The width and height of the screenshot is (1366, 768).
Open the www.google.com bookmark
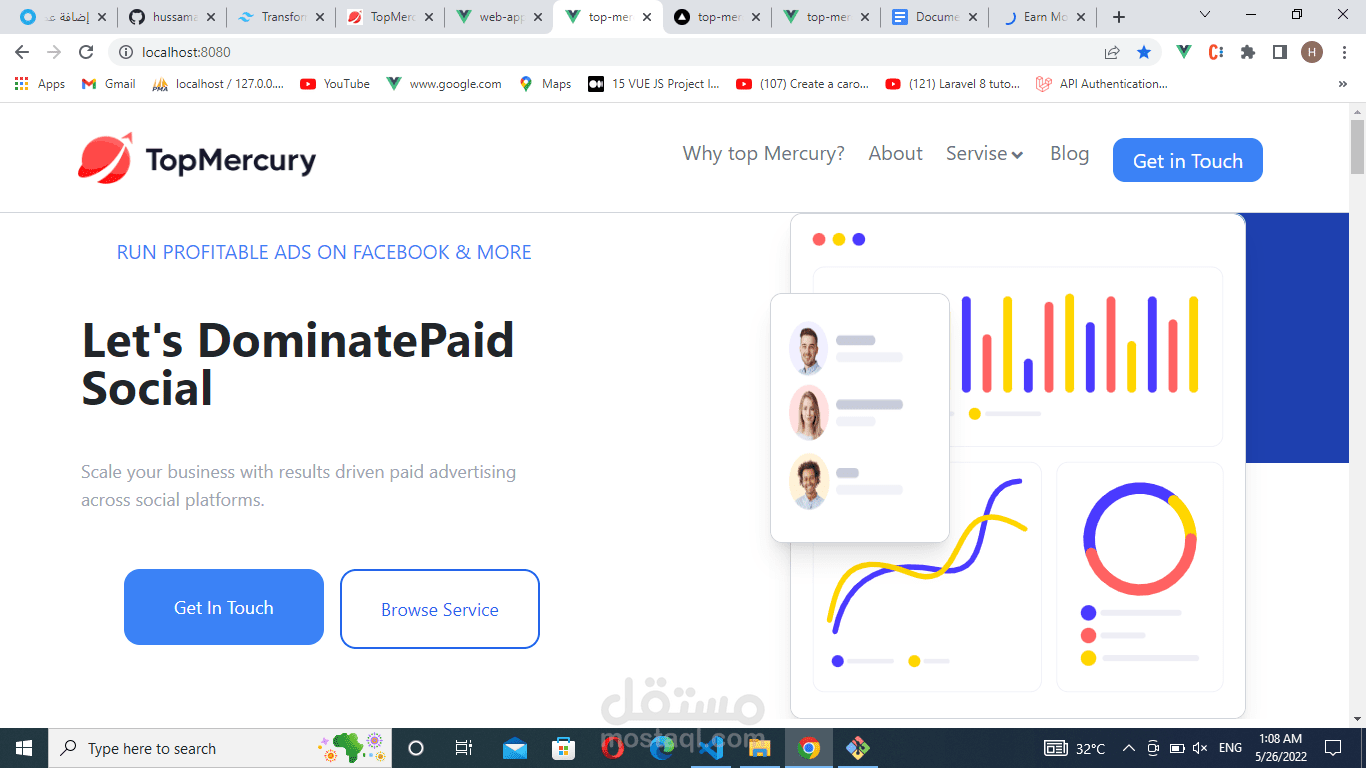444,84
